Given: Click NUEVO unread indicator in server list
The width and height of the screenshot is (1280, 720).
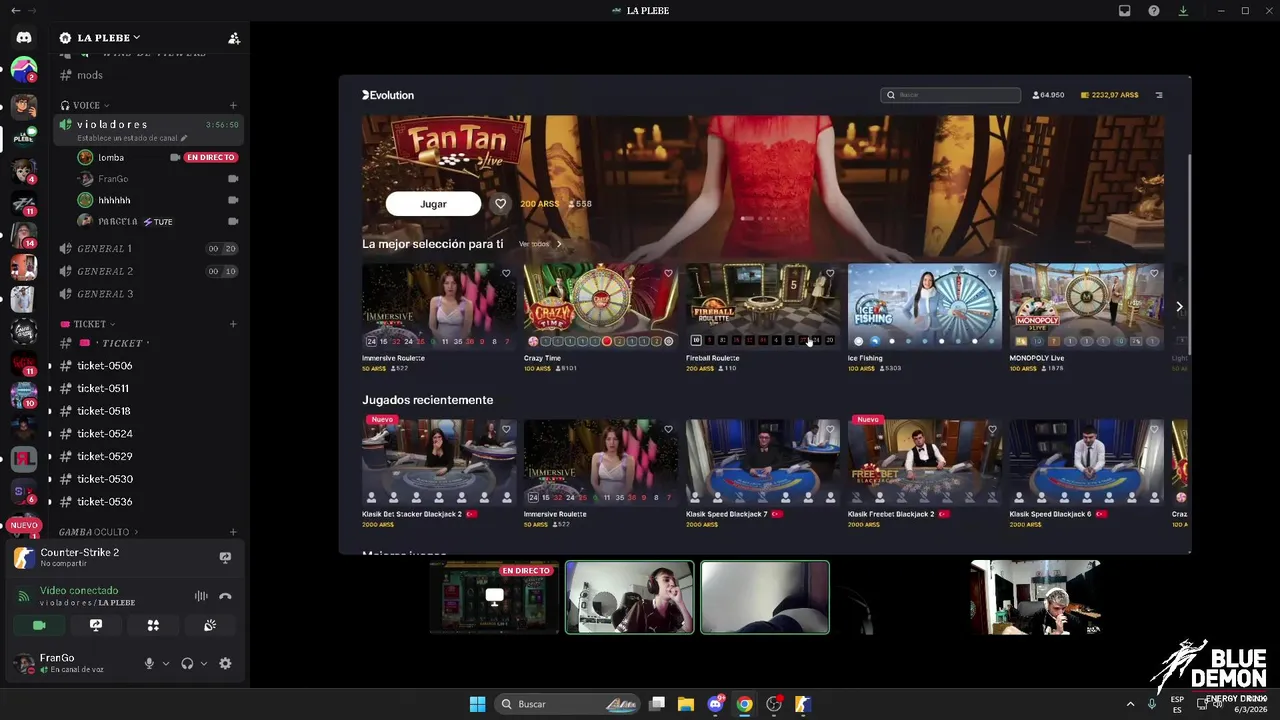Looking at the screenshot, I should tap(24, 525).
